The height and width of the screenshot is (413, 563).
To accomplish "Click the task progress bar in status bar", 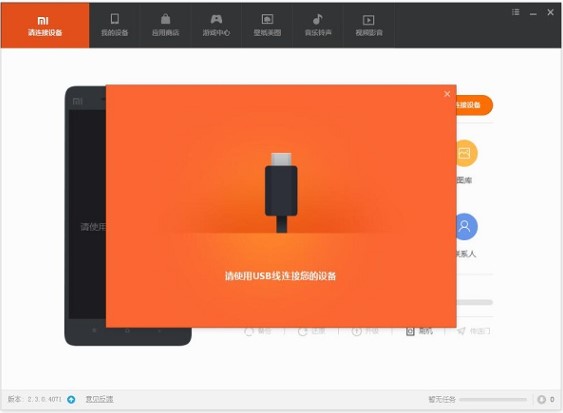I will (x=493, y=399).
